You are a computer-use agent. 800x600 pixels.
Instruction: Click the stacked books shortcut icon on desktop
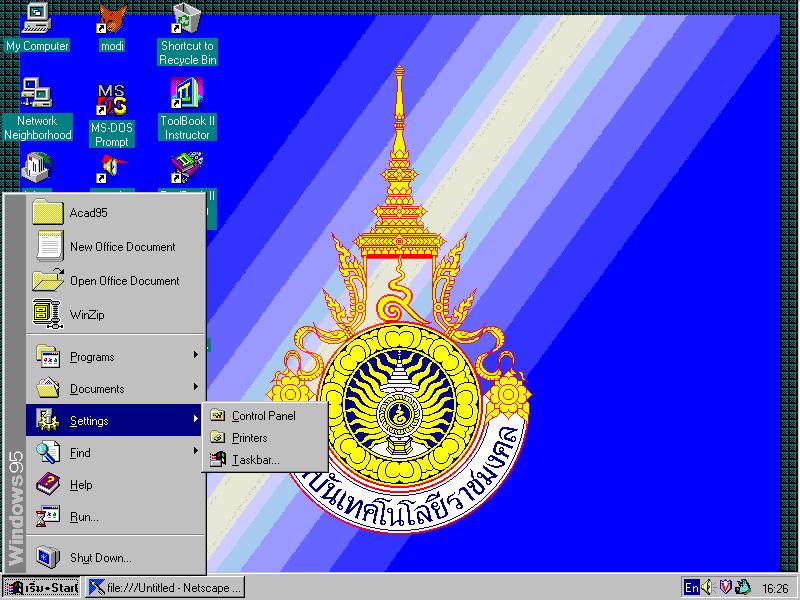click(x=187, y=167)
